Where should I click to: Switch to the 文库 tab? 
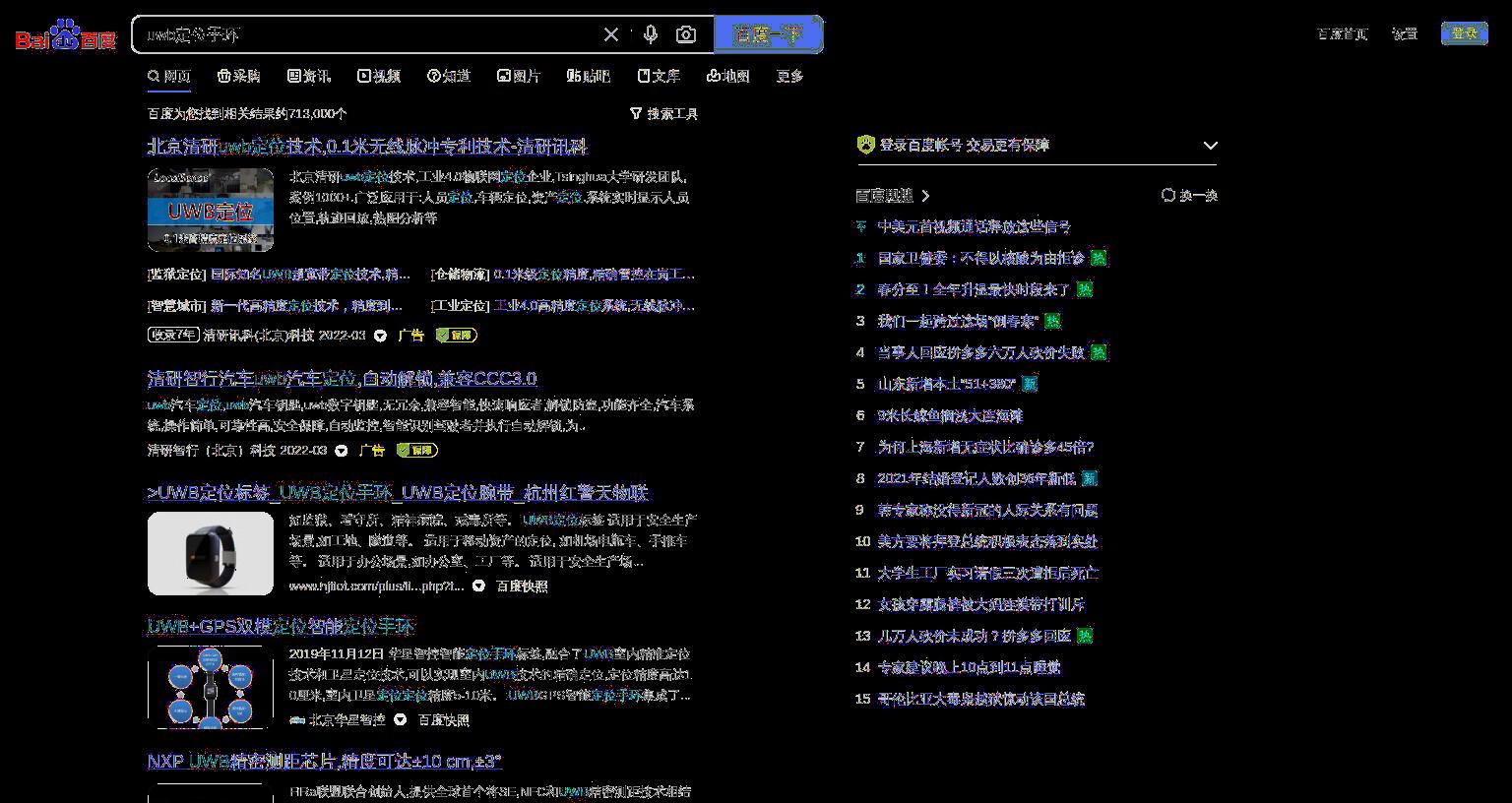tap(659, 76)
